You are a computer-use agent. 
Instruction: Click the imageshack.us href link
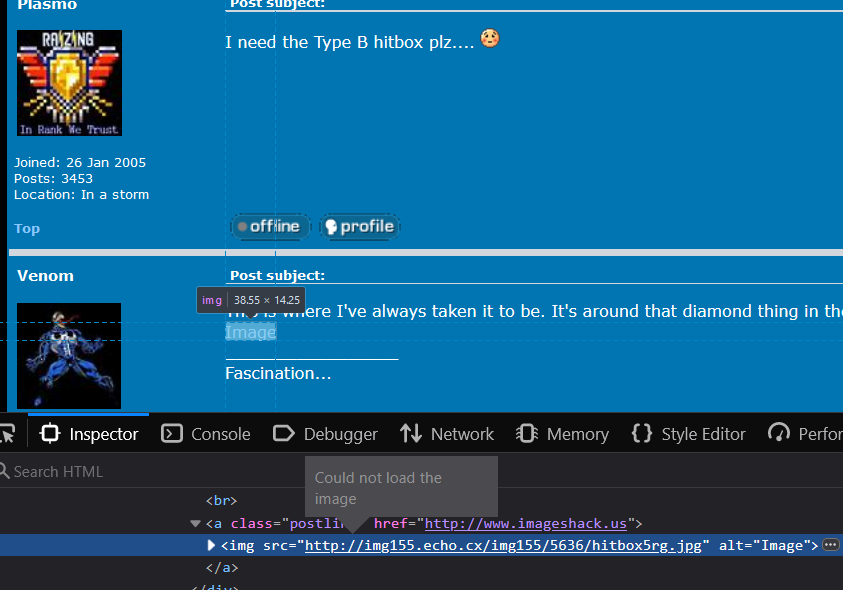pos(525,523)
